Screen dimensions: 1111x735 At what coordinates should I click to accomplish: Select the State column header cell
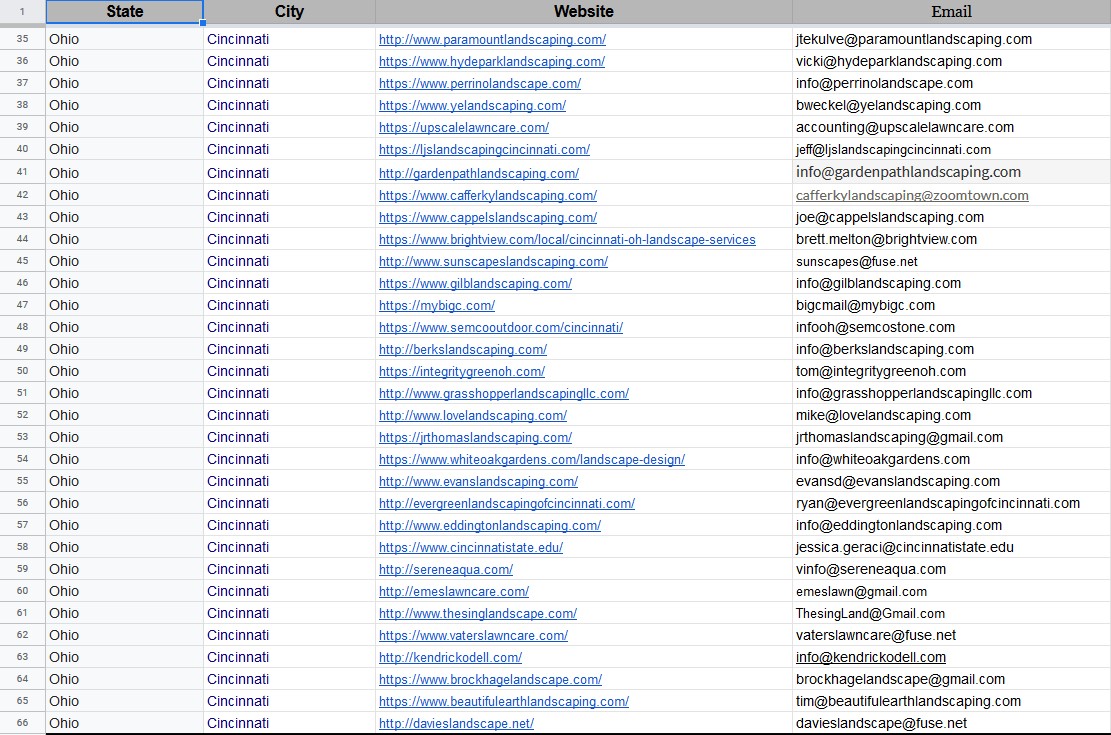tap(125, 11)
